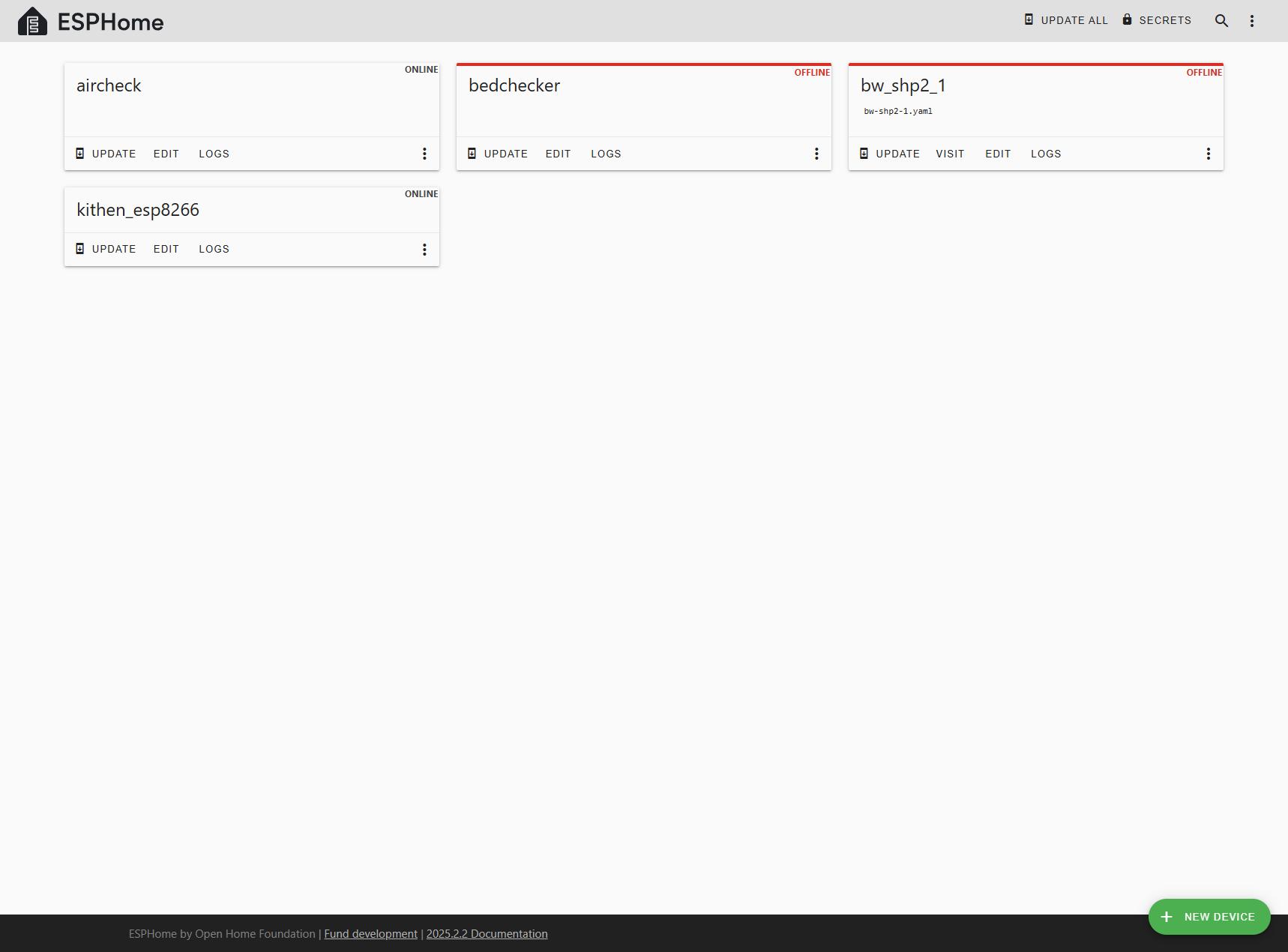The height and width of the screenshot is (952, 1288).
Task: Select the bedchecker device name
Action: [514, 85]
